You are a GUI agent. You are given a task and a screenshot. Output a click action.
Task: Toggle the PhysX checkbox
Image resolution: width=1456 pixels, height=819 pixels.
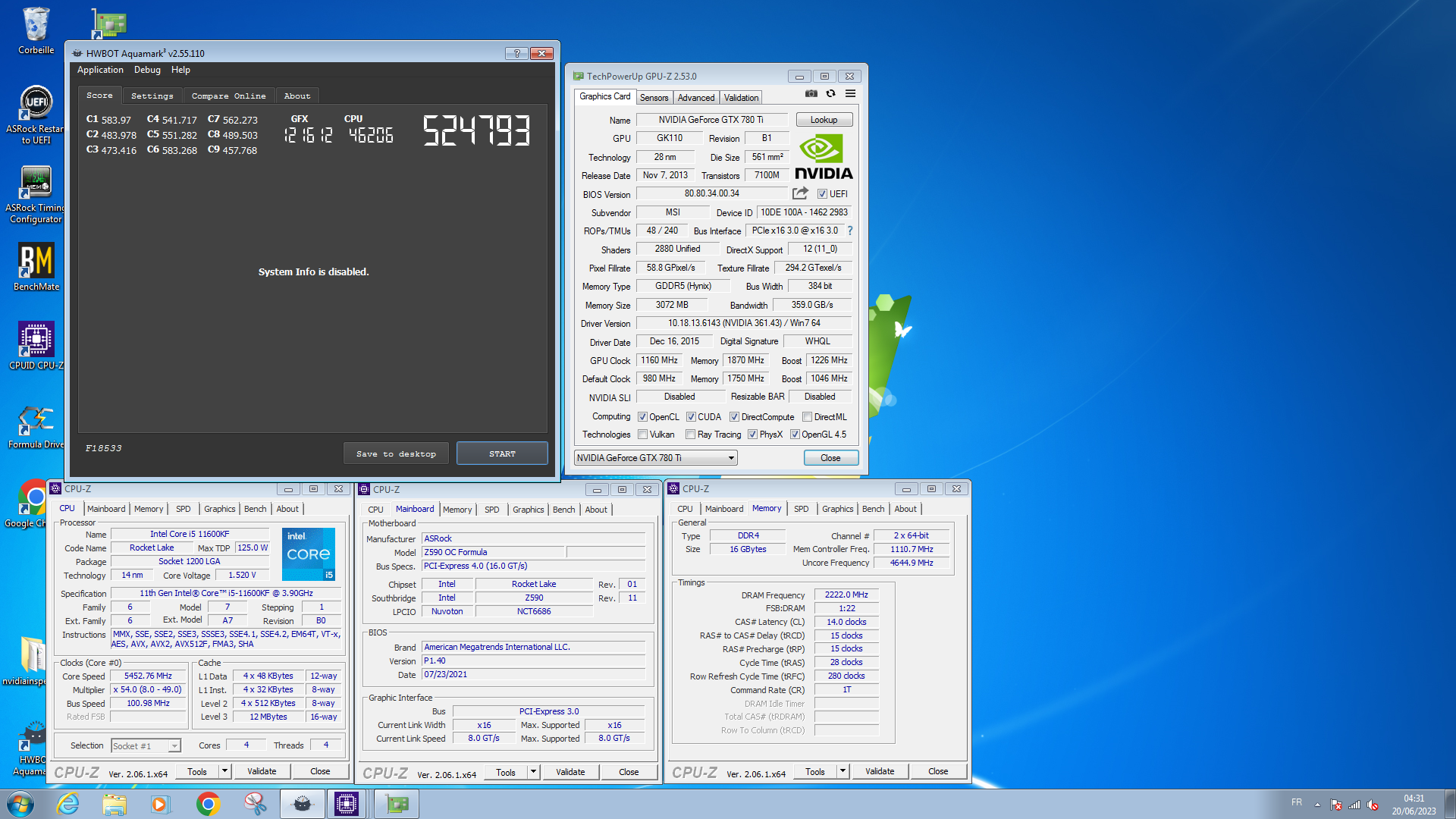click(x=752, y=435)
